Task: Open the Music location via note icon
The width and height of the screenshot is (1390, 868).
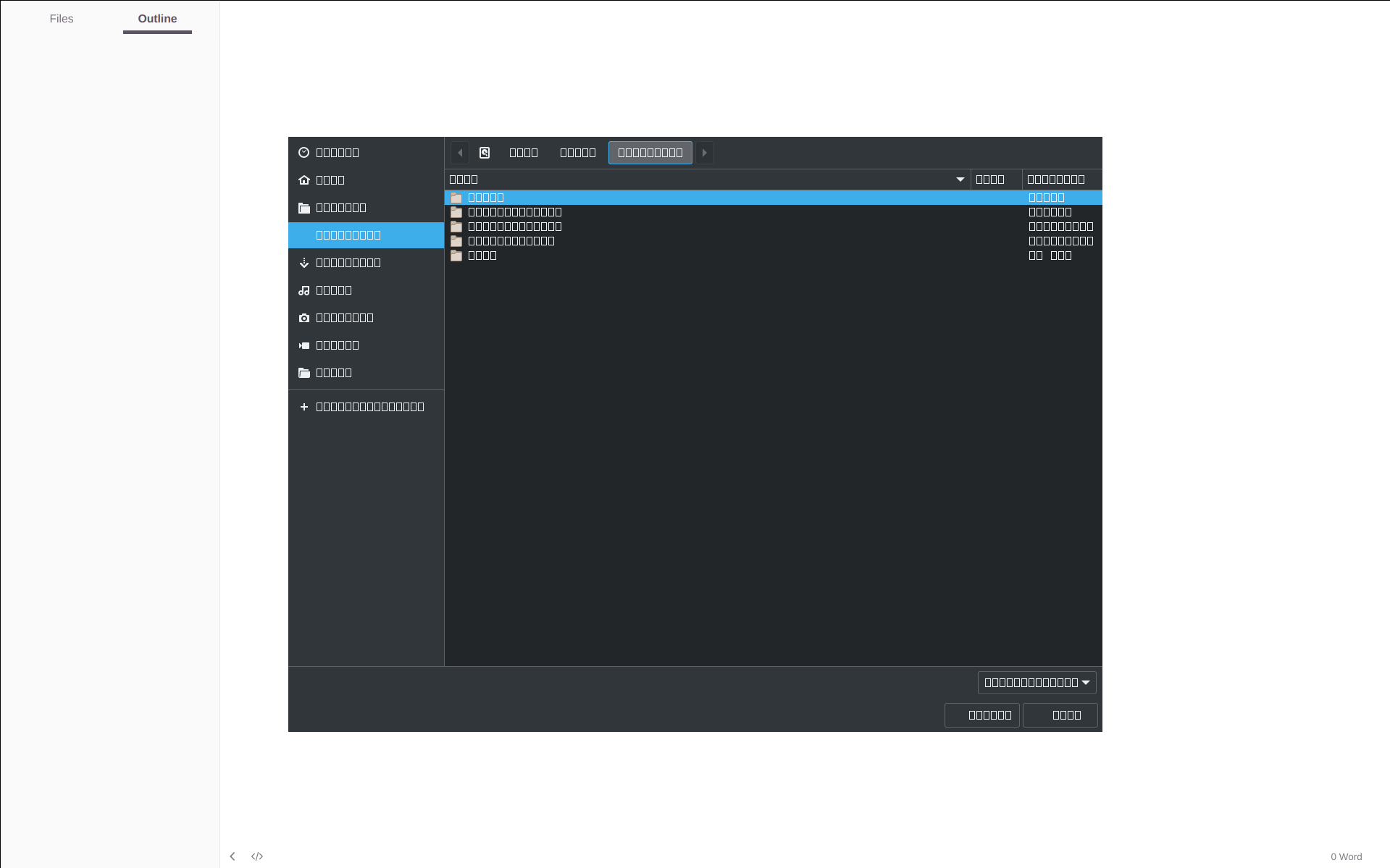Action: [304, 290]
